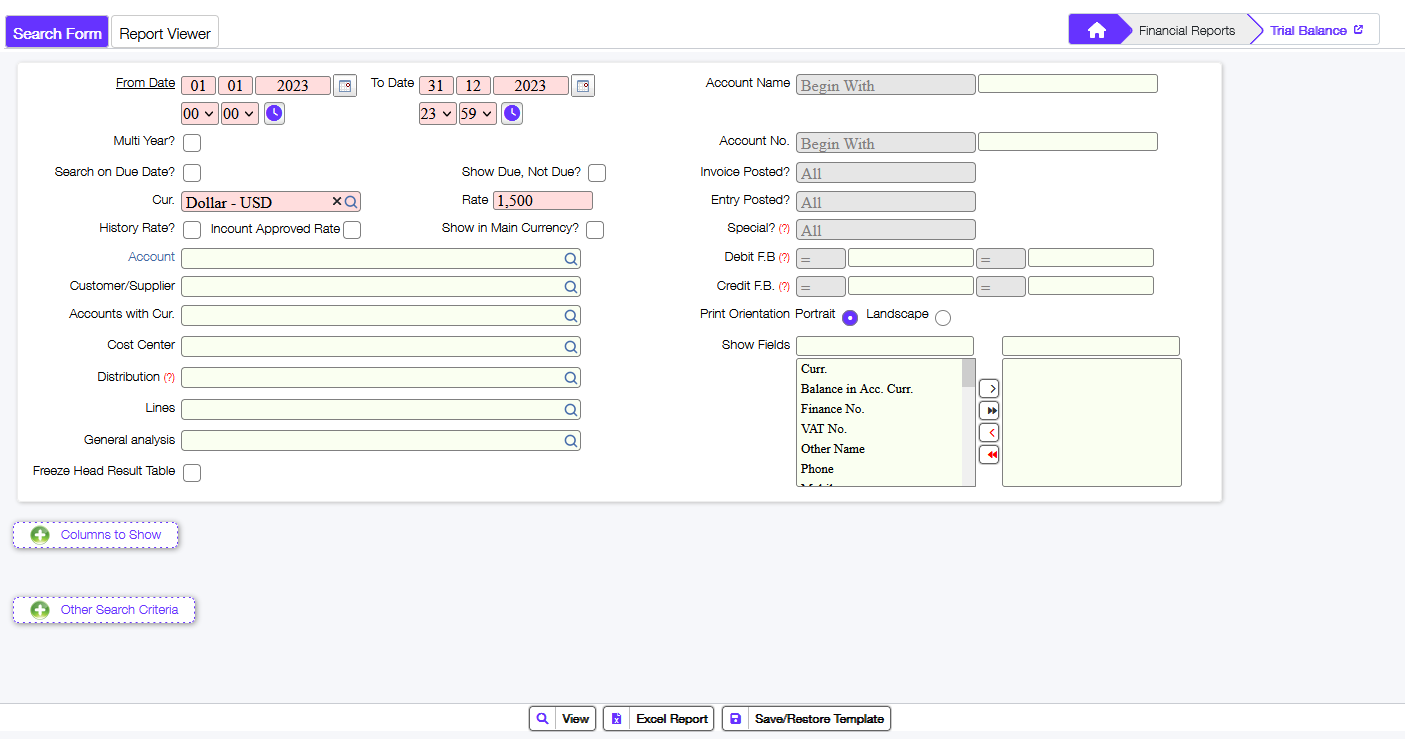Toggle Search on Due Date? checkbox

192,173
